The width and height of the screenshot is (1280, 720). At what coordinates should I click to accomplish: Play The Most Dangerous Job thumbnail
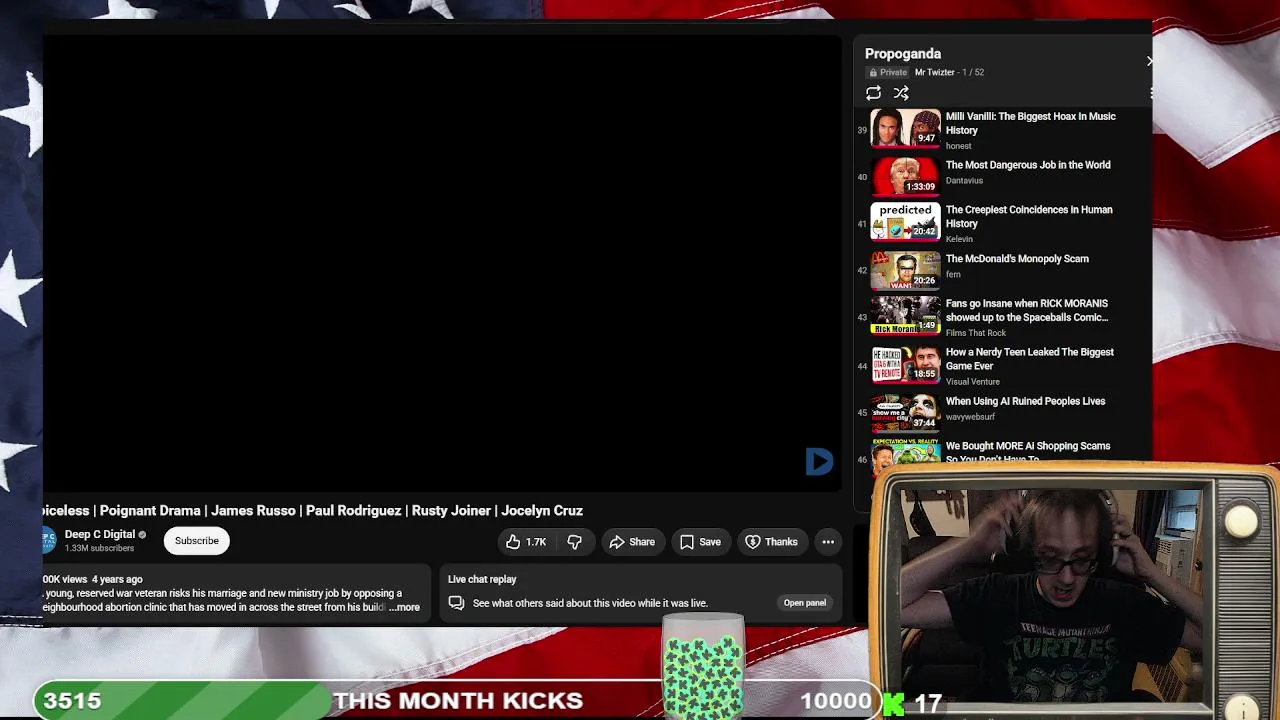(x=905, y=175)
